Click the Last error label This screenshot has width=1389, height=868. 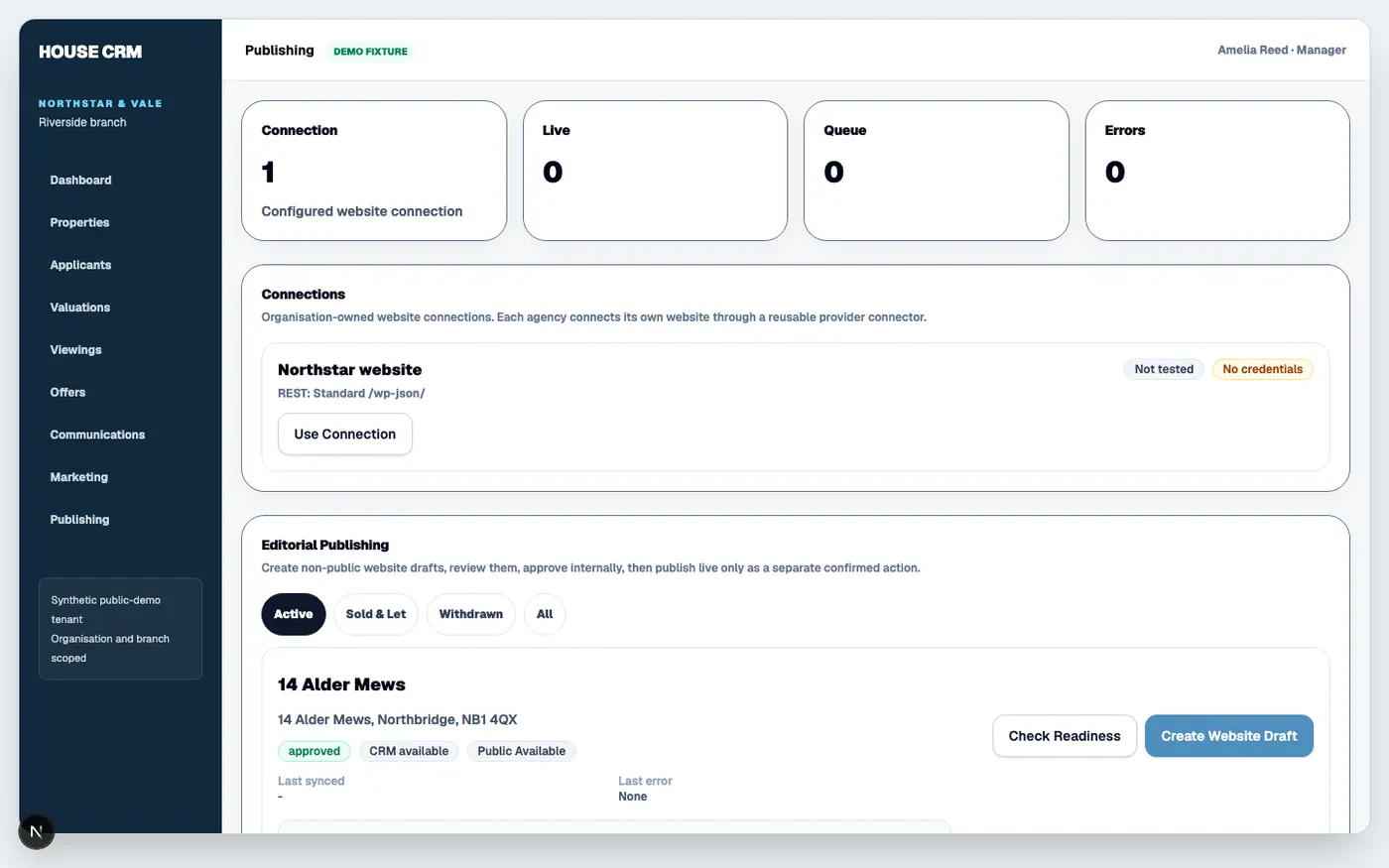(645, 782)
